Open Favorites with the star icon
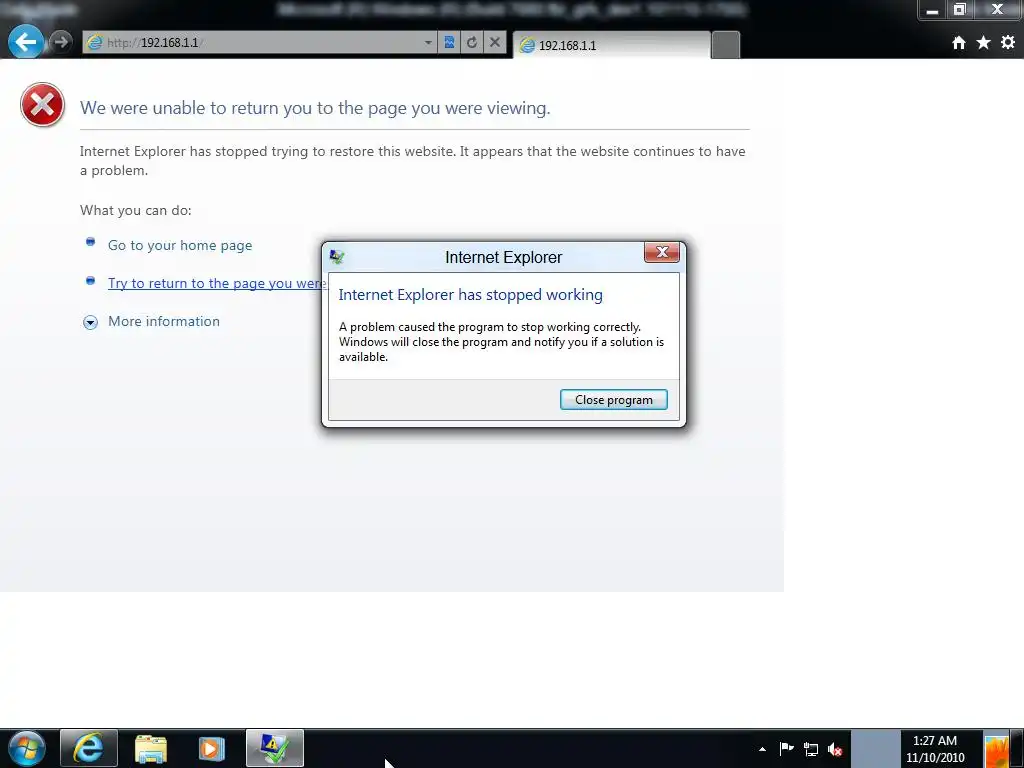 click(984, 43)
